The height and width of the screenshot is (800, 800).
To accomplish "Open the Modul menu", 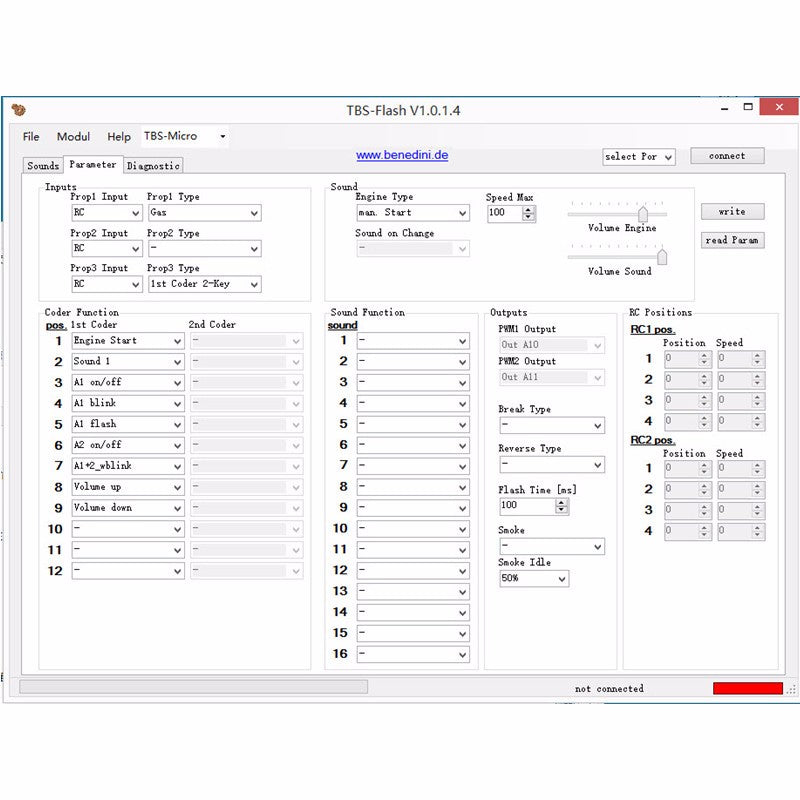I will pos(73,137).
